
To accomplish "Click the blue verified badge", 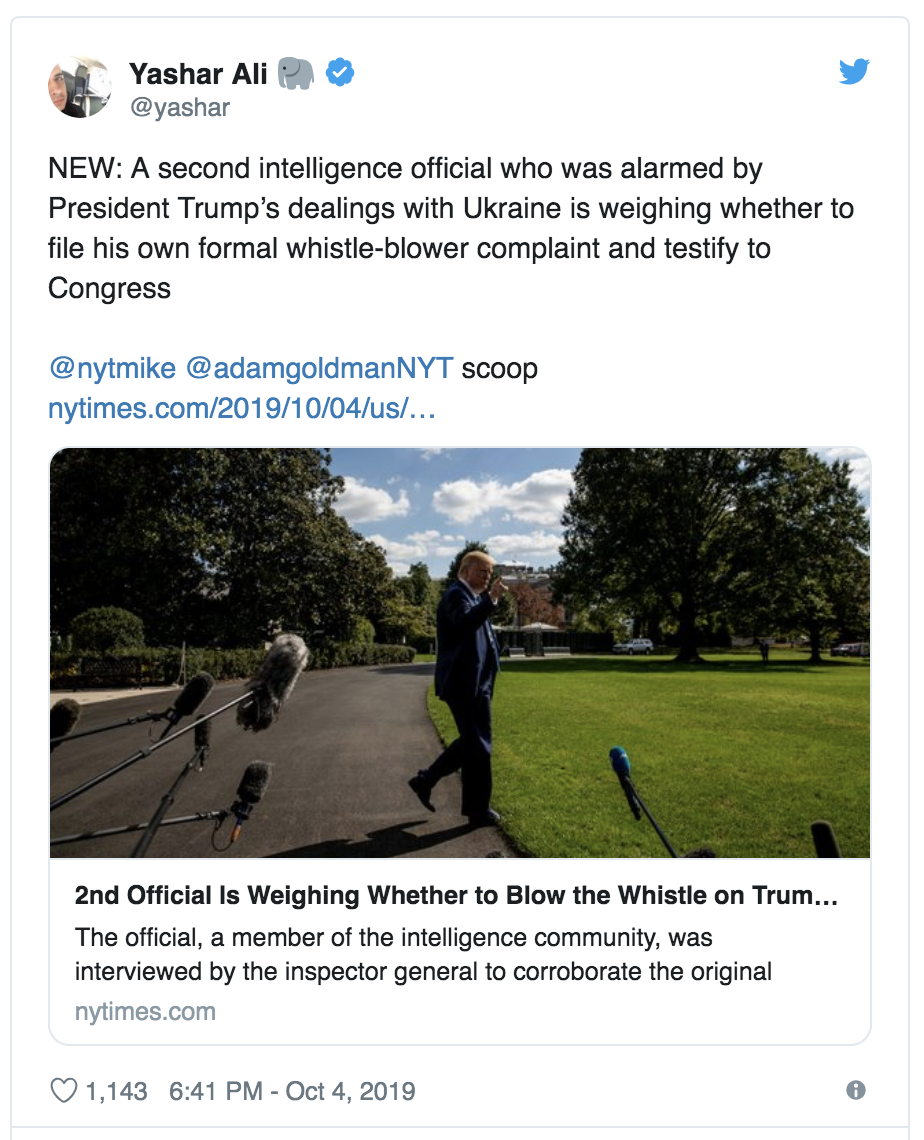I will point(341,72).
